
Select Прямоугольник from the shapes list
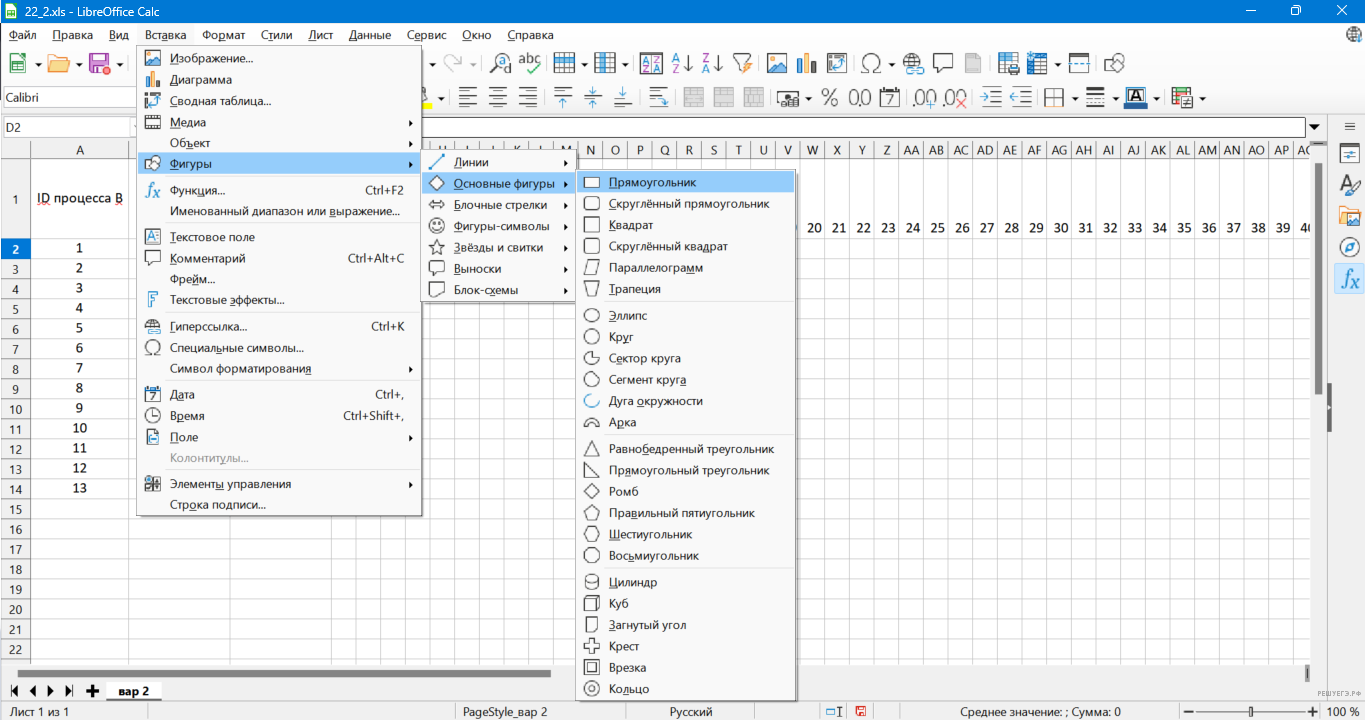click(652, 183)
